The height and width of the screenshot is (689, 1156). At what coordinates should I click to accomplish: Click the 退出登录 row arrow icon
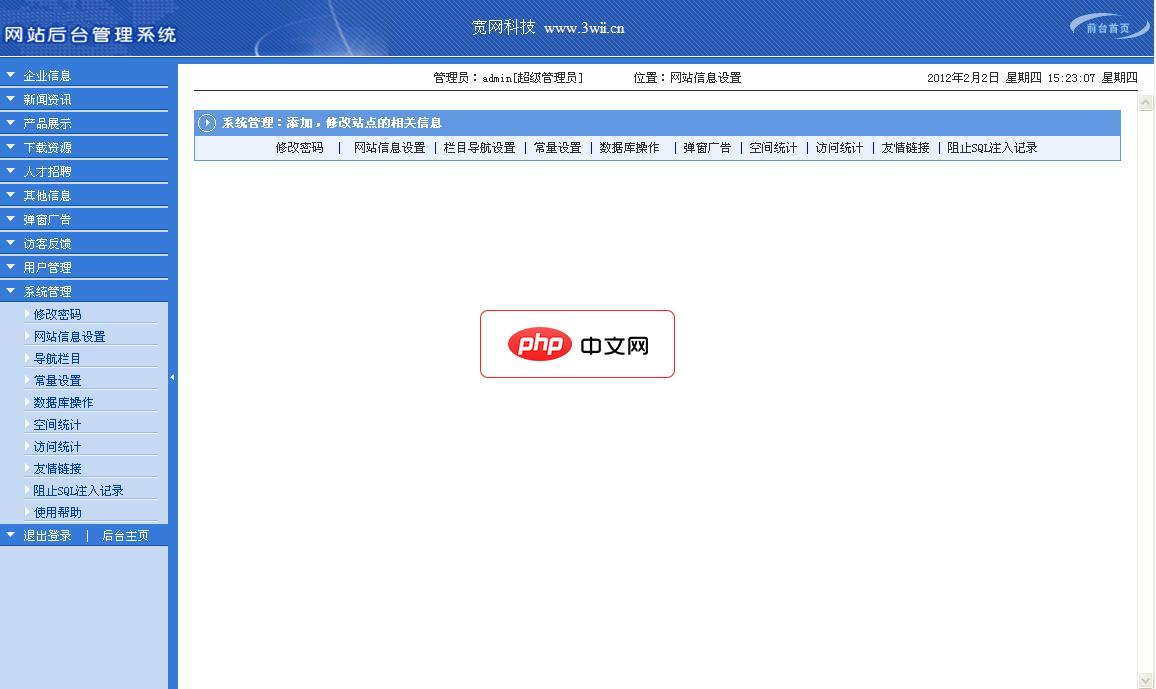click(10, 535)
